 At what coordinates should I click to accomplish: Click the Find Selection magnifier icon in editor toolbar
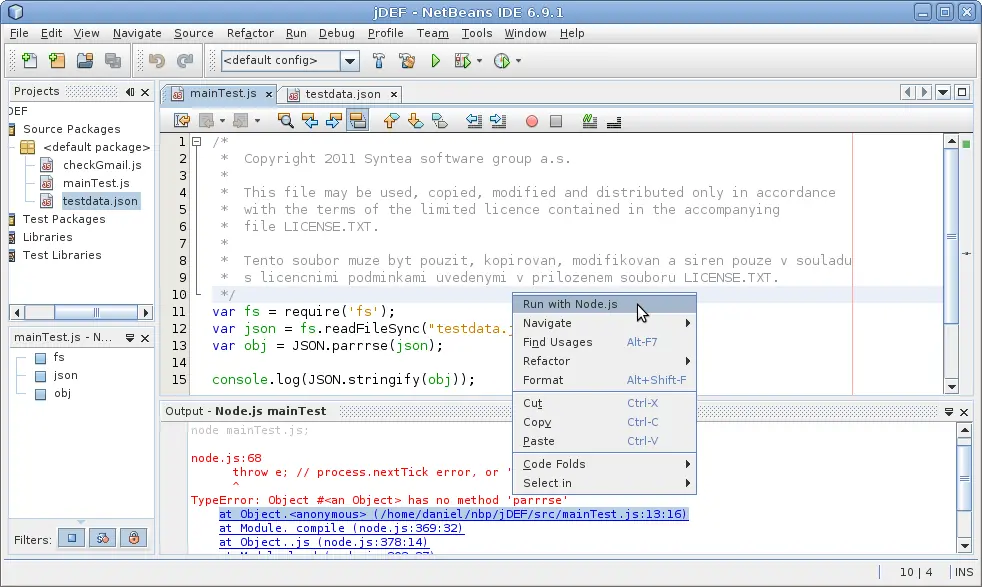pos(286,121)
